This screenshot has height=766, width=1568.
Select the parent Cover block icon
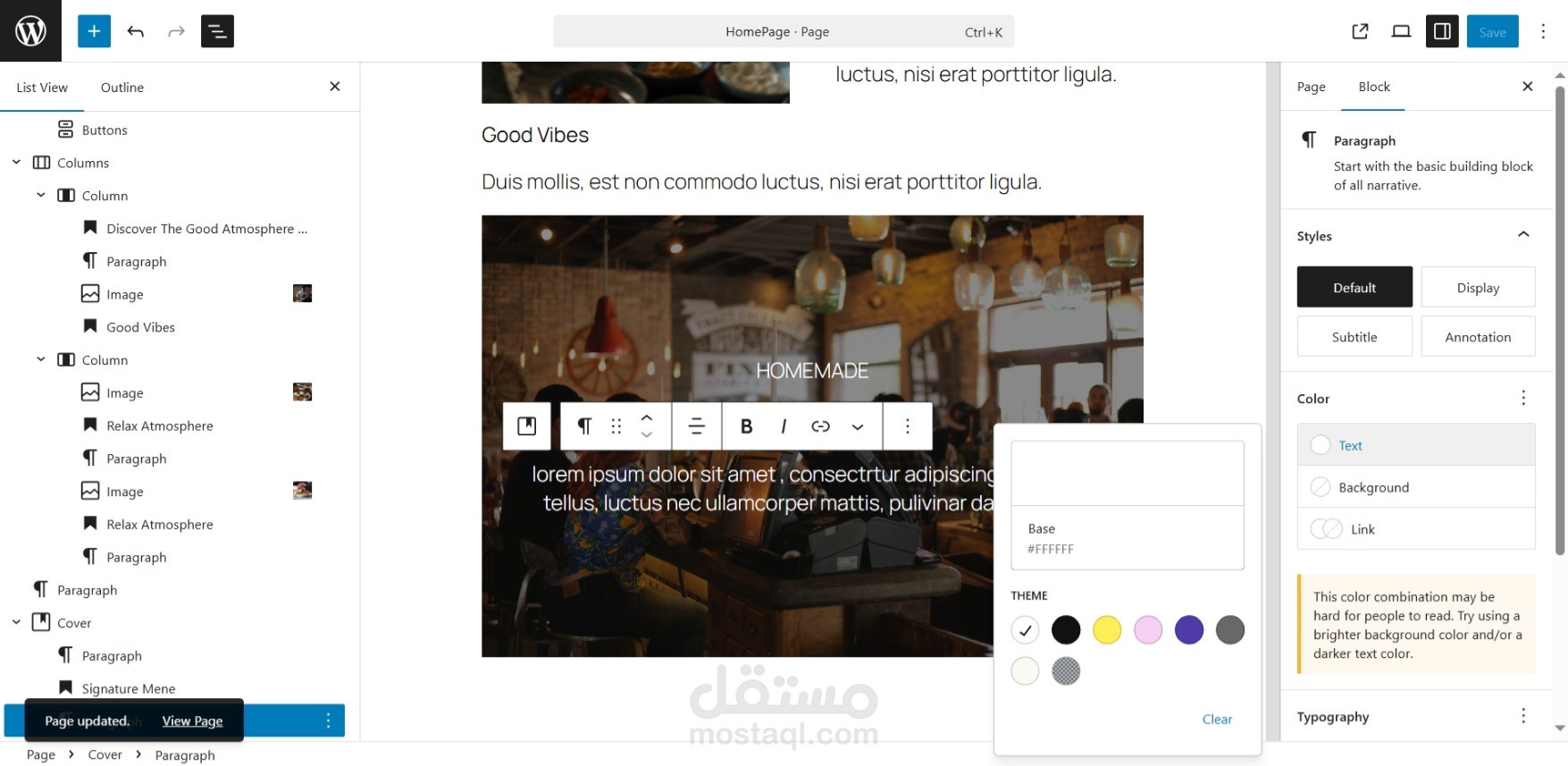527,426
